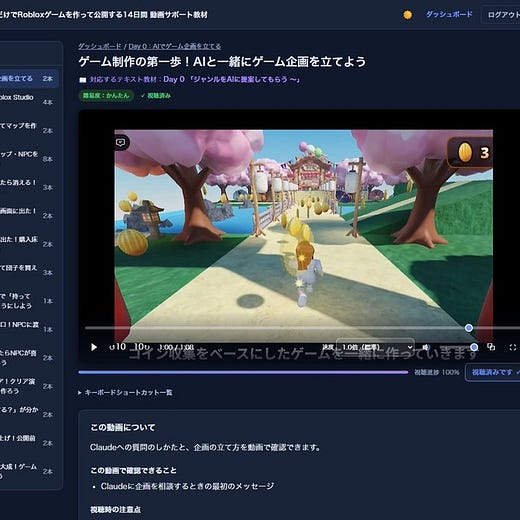Click the bullet Claudeに企画を相談するときの最初のメッセージ
Viewport: 520px width, 520px height.
187,486
